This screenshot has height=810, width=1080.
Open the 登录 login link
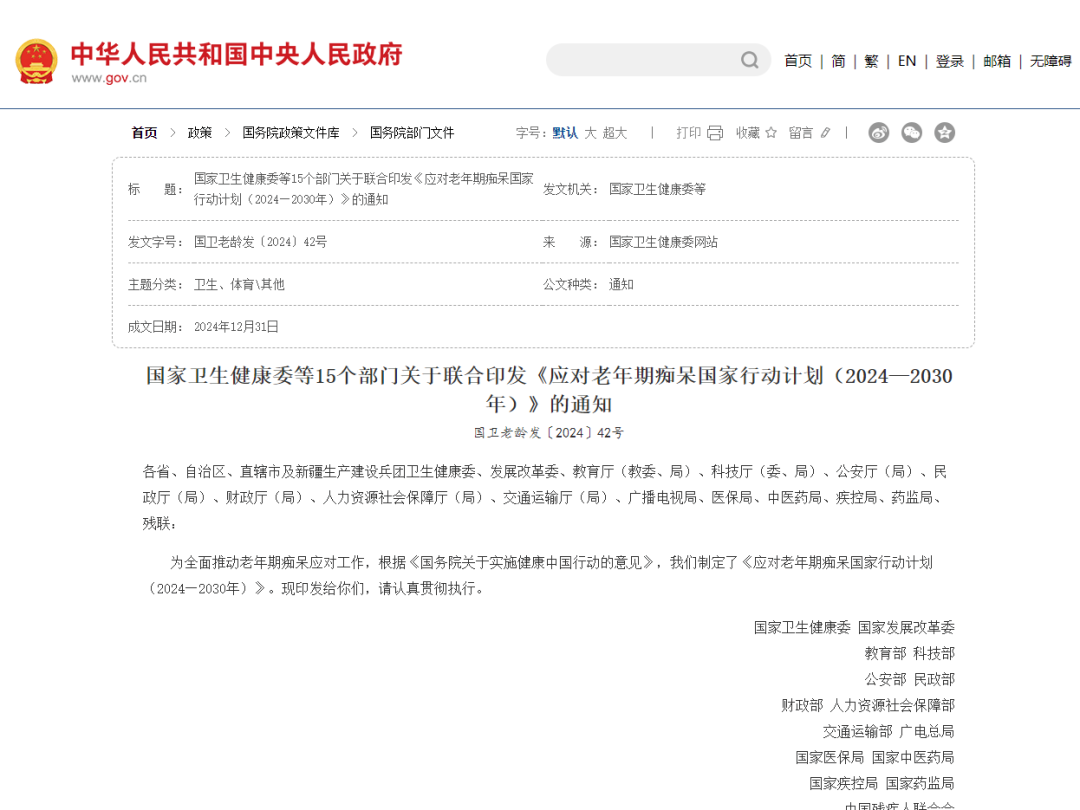(950, 61)
